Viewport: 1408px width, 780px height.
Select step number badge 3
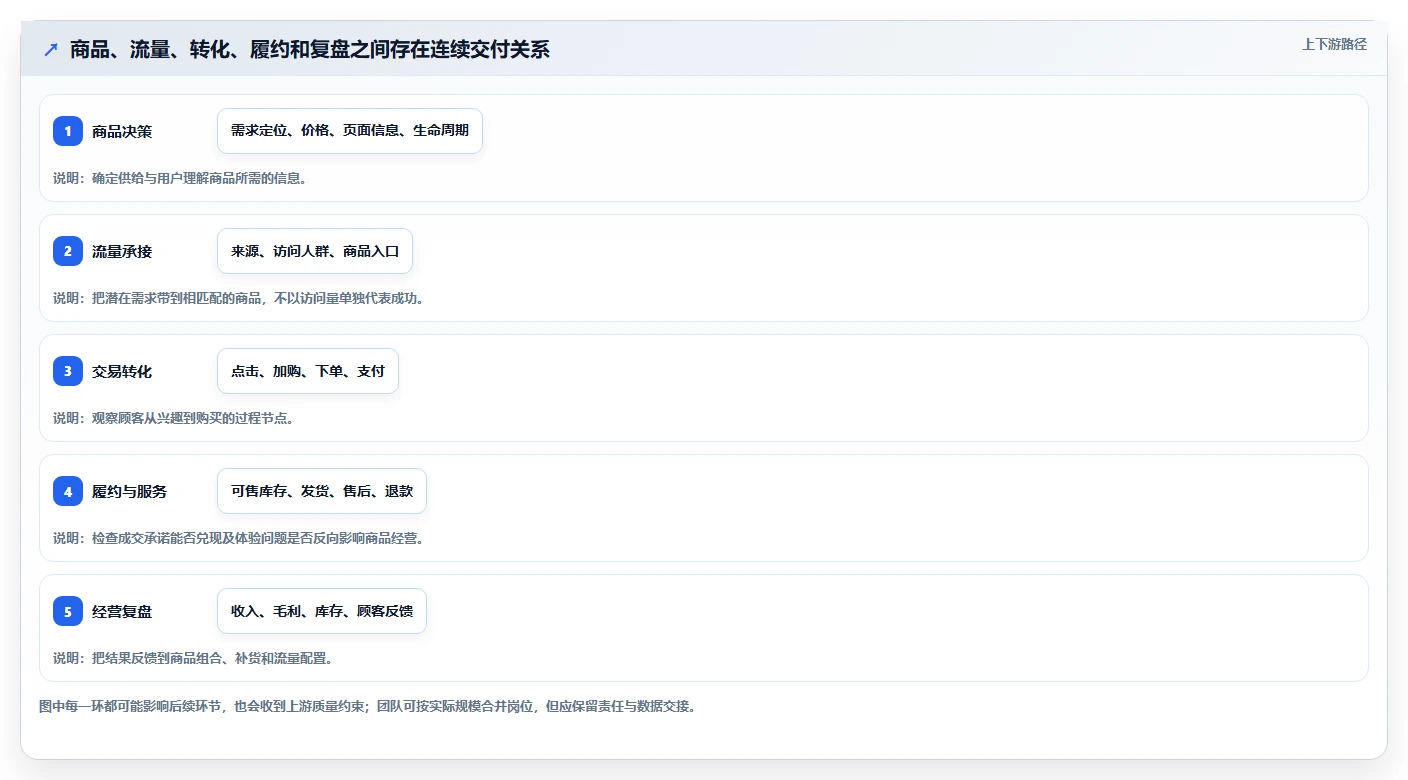click(x=68, y=371)
